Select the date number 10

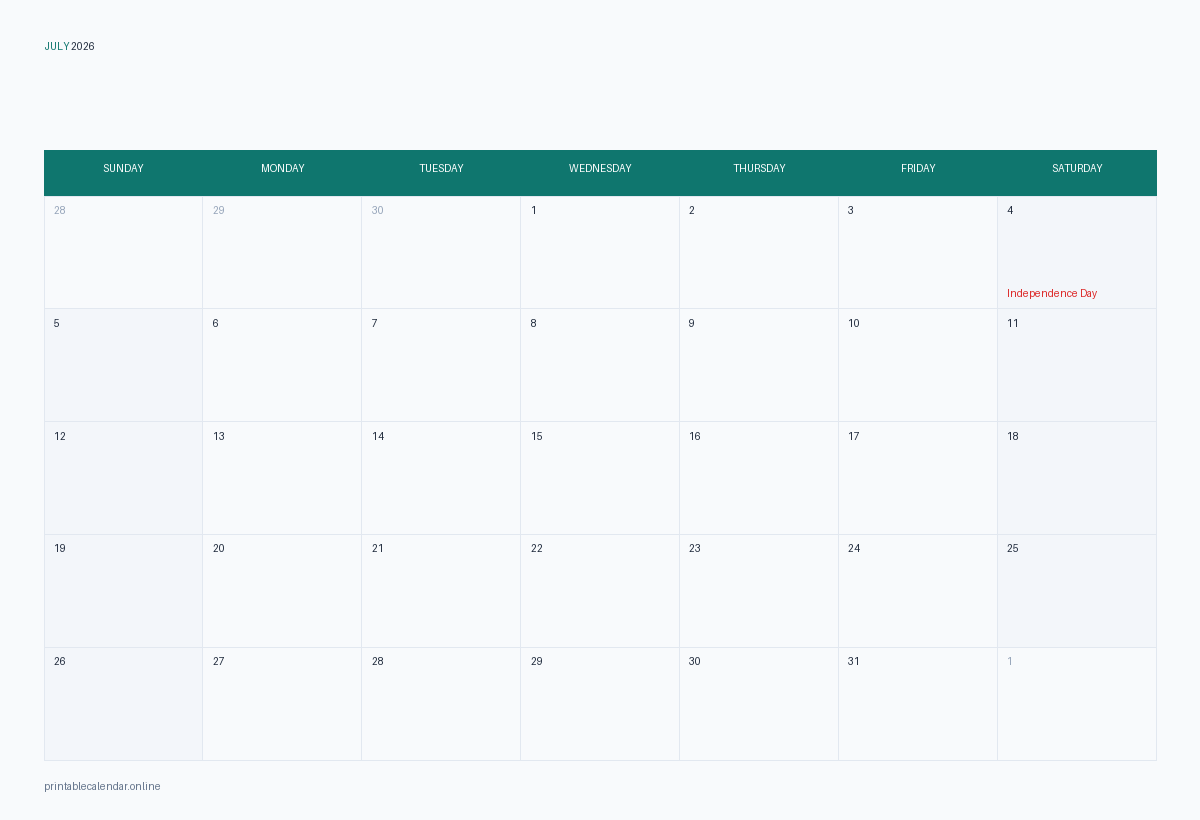854,323
